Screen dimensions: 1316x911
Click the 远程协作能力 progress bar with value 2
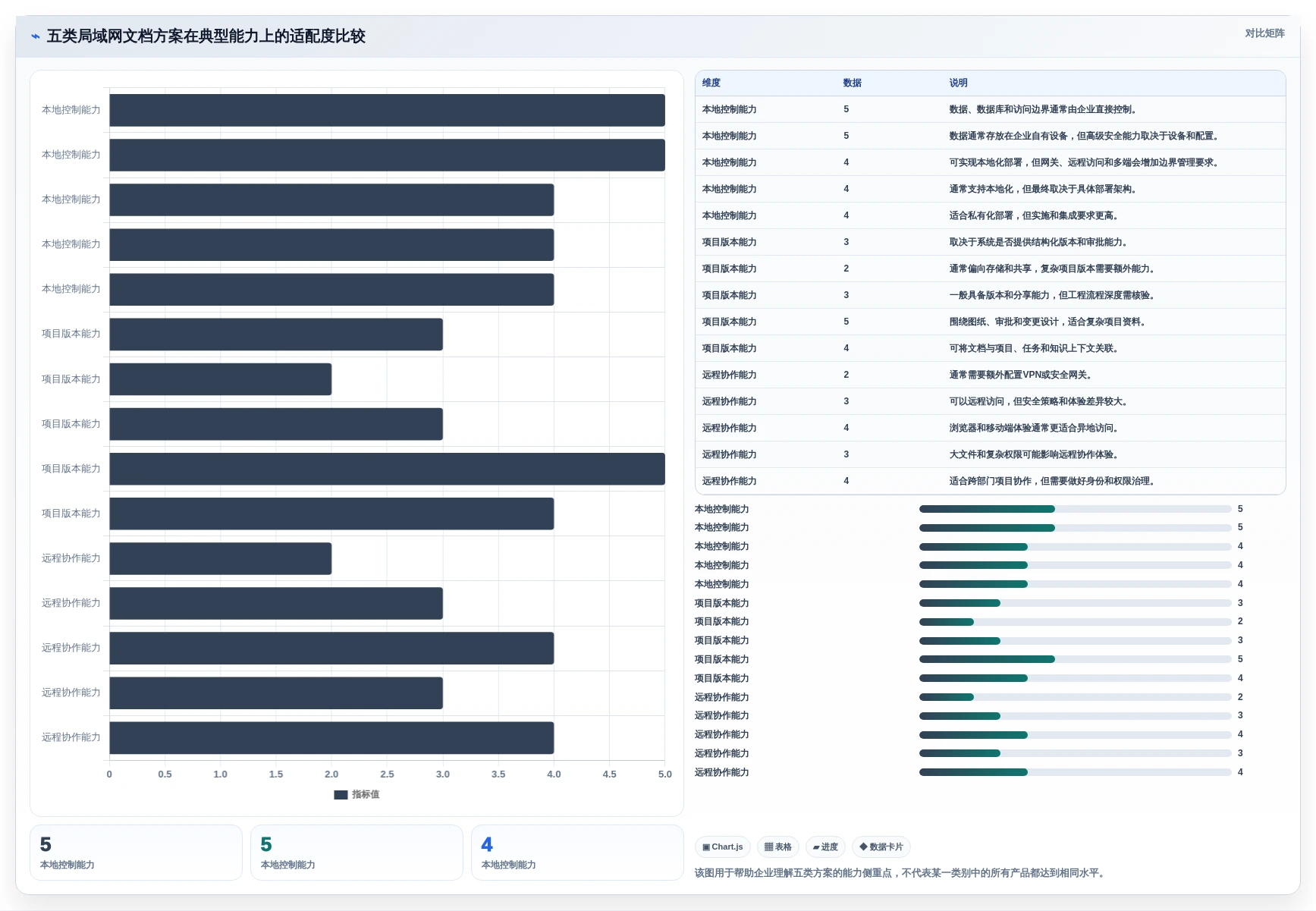(1076, 697)
